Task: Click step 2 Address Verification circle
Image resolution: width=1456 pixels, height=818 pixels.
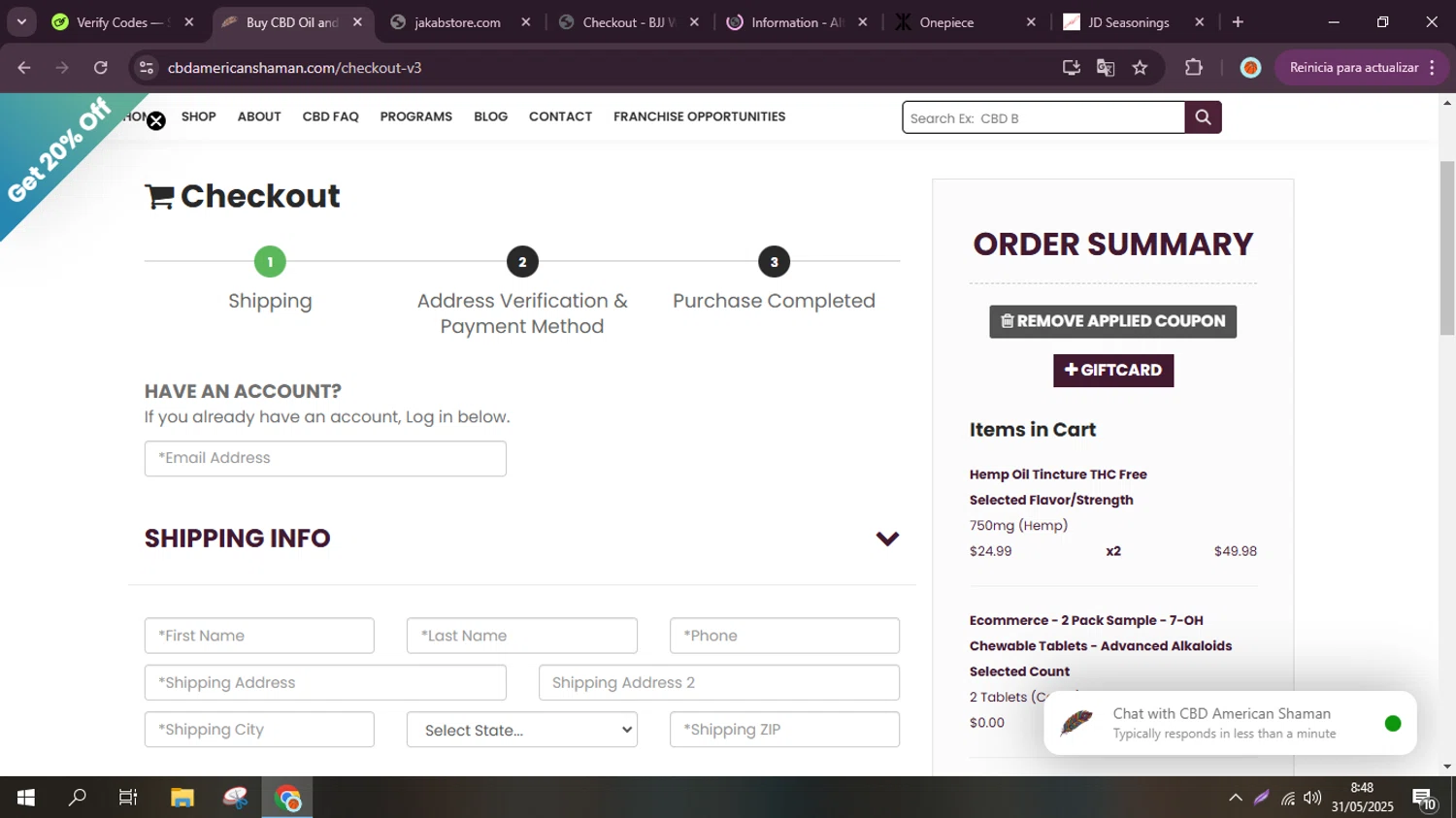Action: pos(522,261)
